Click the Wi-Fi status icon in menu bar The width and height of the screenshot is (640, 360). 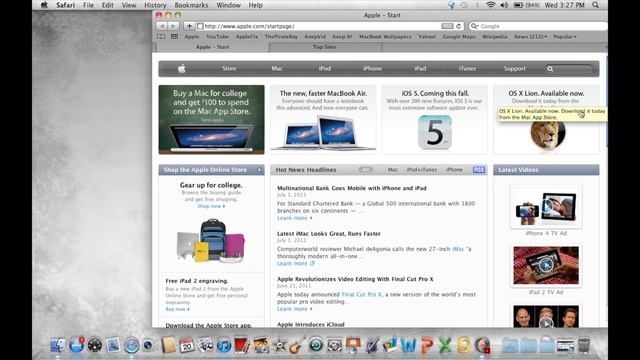pos(491,5)
